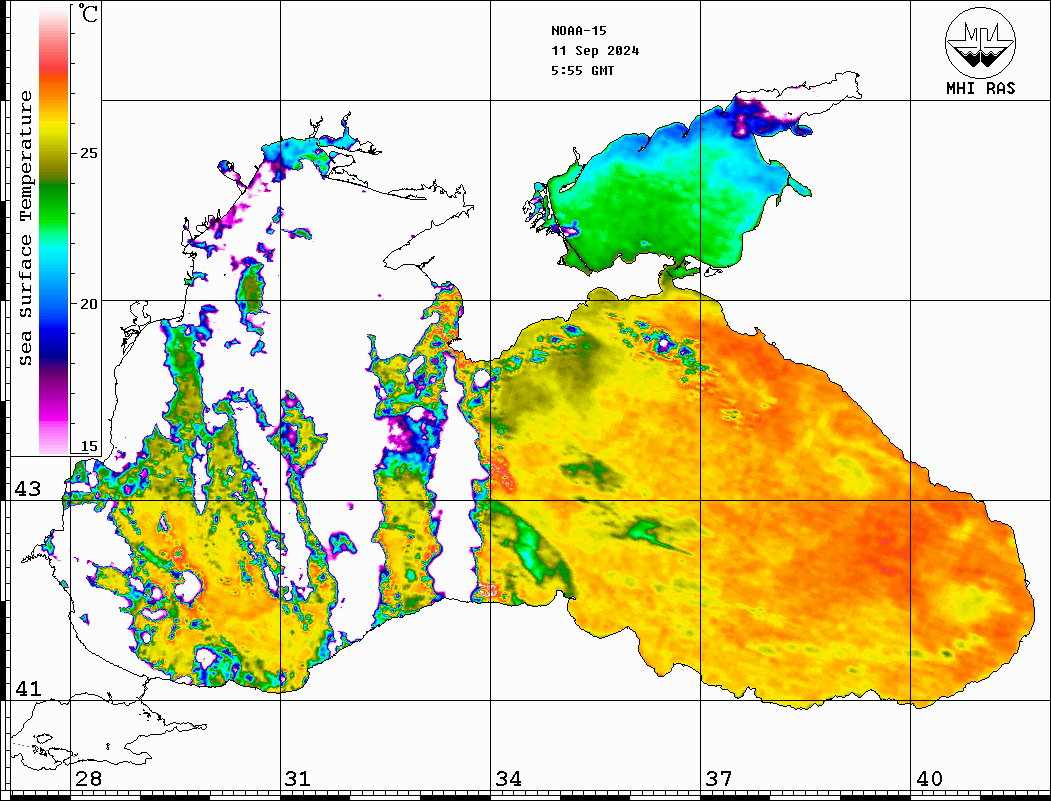1051x801 pixels.
Task: Click the '20' value on the legend
Action: (x=88, y=304)
